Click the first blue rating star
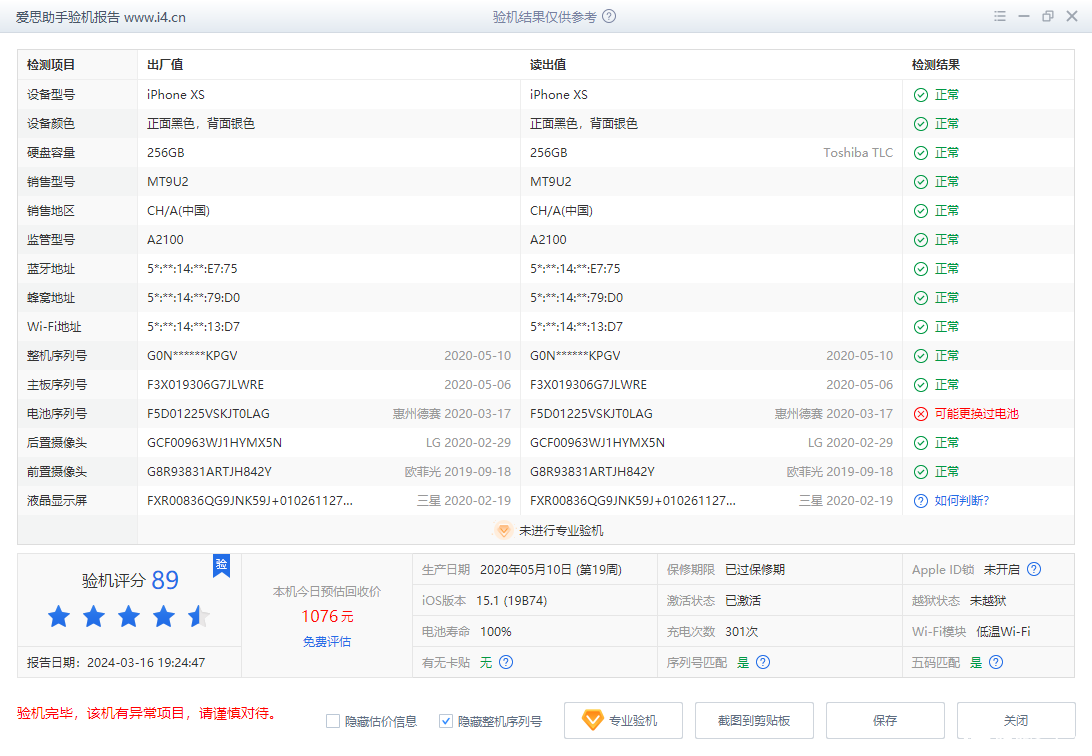This screenshot has width=1092, height=756. [x=59, y=616]
